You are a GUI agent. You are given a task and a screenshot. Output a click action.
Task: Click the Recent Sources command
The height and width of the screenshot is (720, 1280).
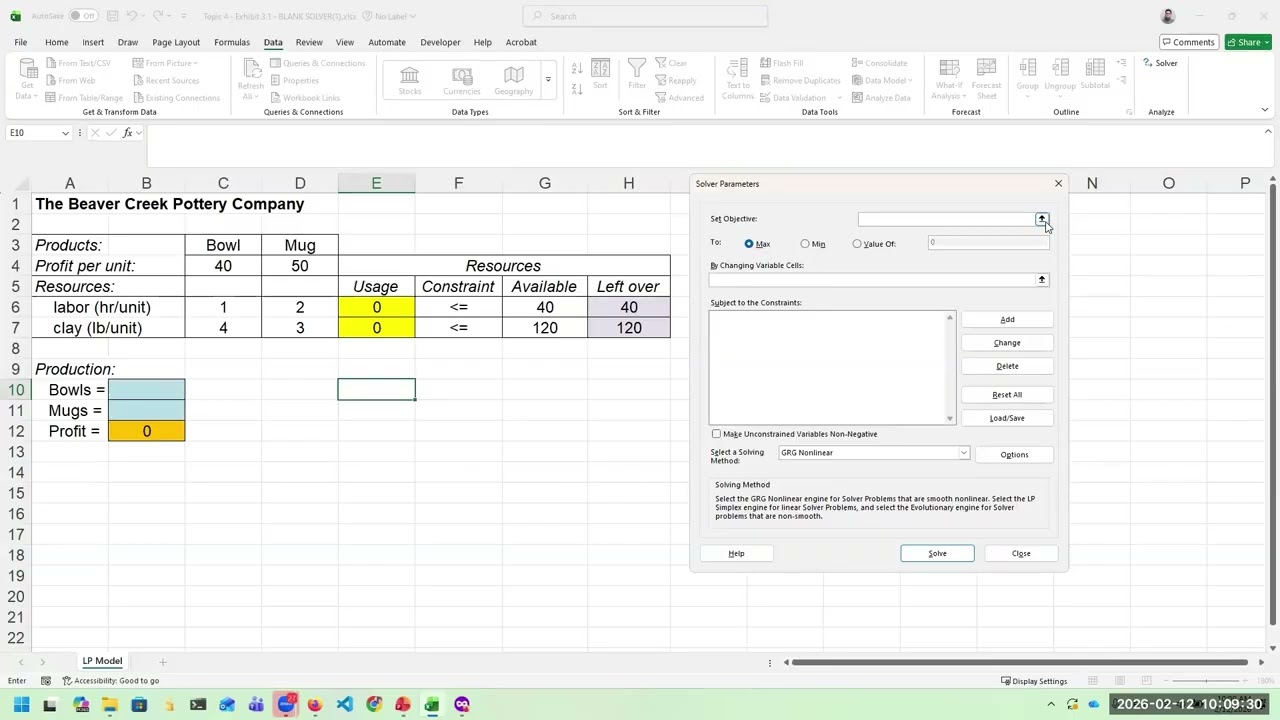click(165, 80)
